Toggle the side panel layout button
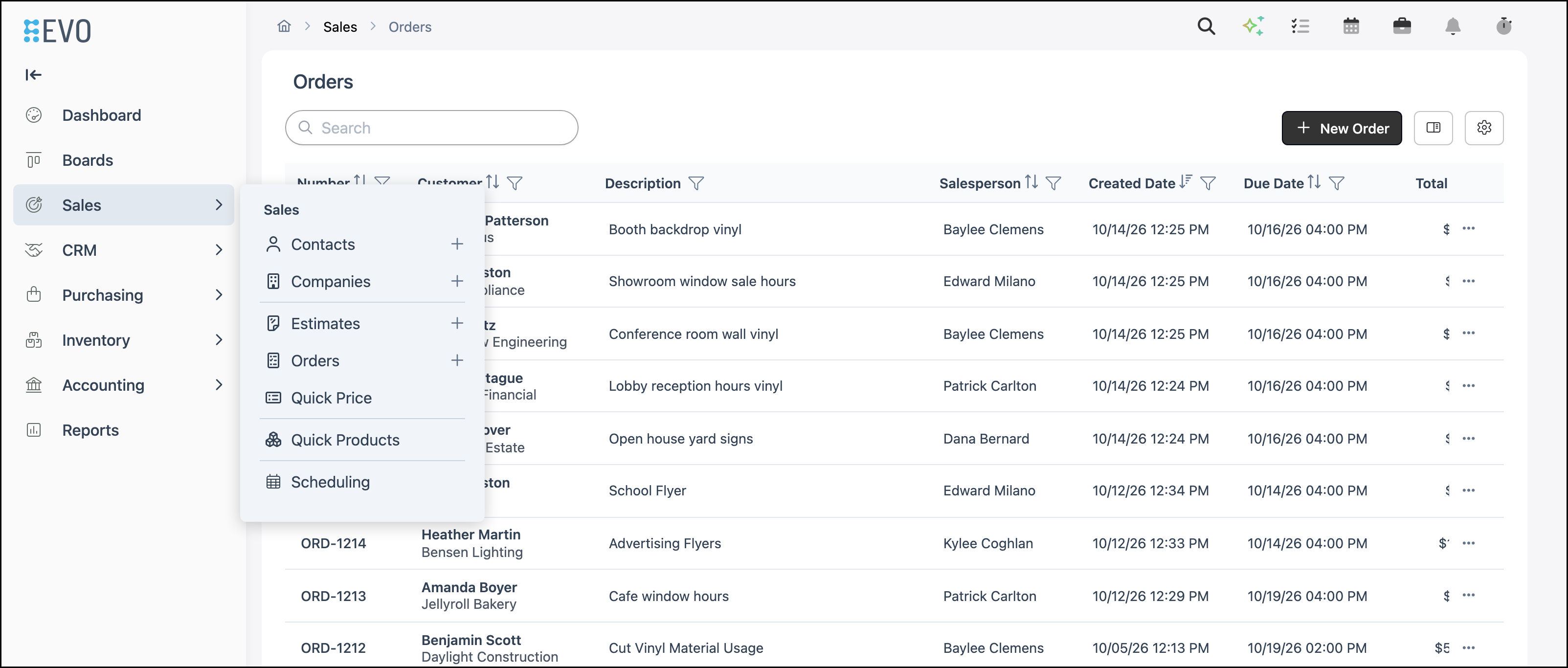The width and height of the screenshot is (1568, 668). pyautogui.click(x=1433, y=128)
